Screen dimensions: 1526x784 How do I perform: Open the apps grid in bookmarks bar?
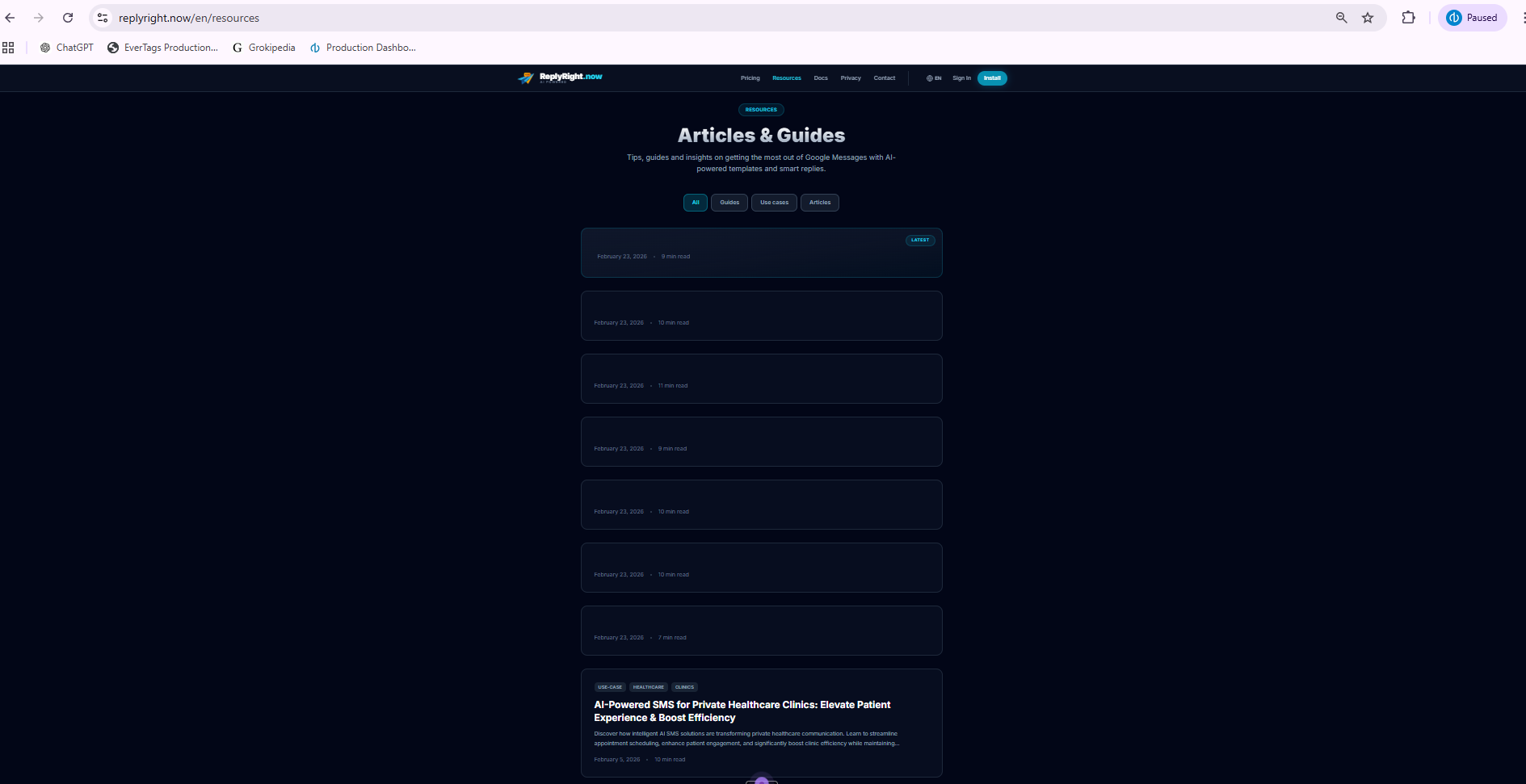click(8, 48)
